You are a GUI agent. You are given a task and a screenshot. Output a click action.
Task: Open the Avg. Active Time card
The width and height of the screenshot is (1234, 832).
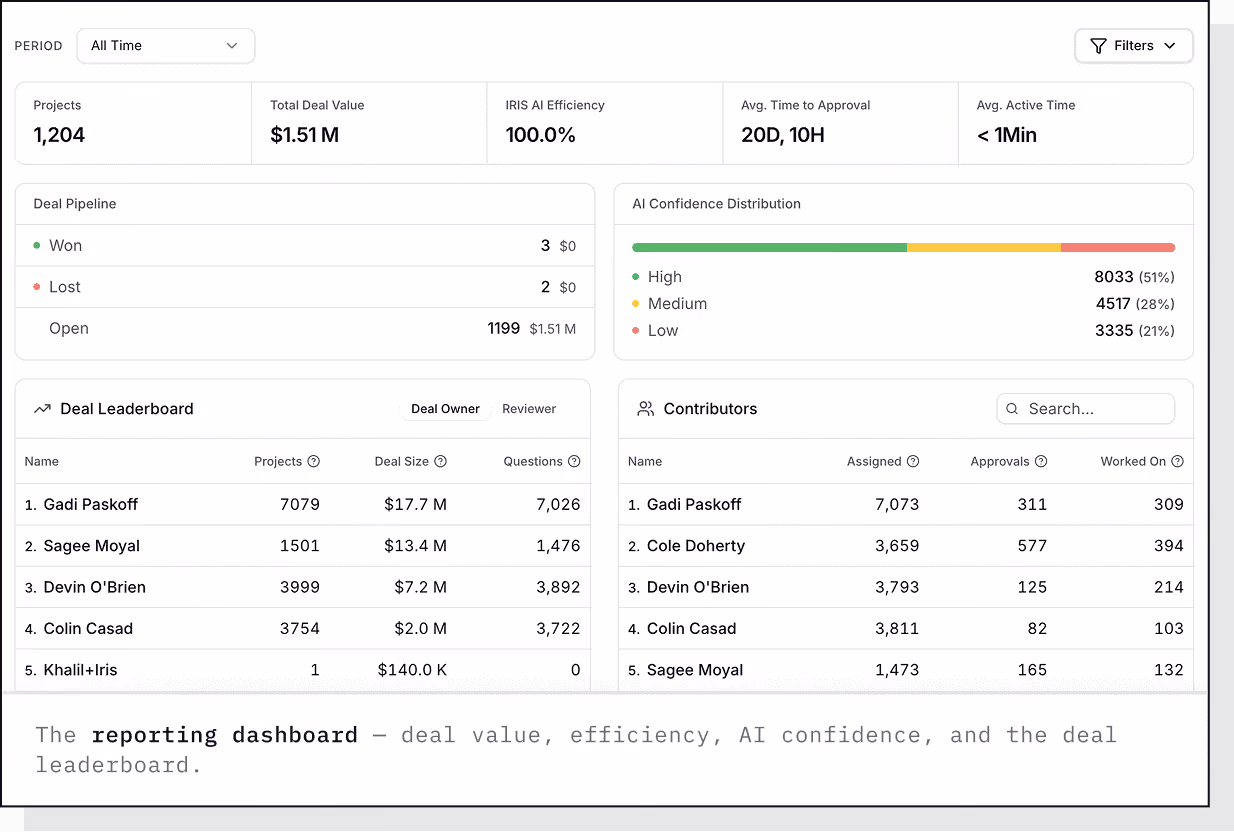pyautogui.click(x=1076, y=123)
